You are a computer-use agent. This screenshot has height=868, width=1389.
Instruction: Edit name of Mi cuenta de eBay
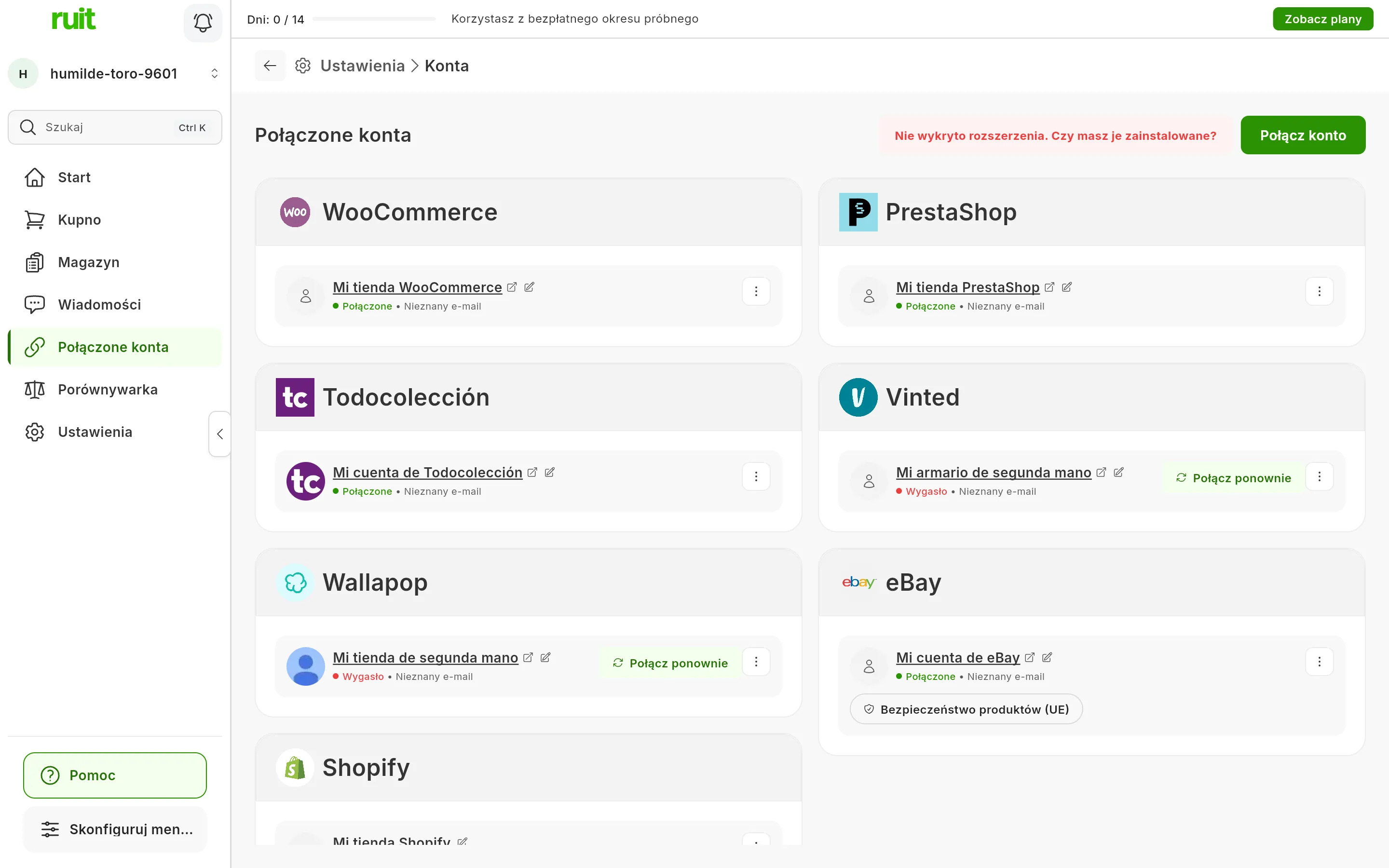[1047, 657]
